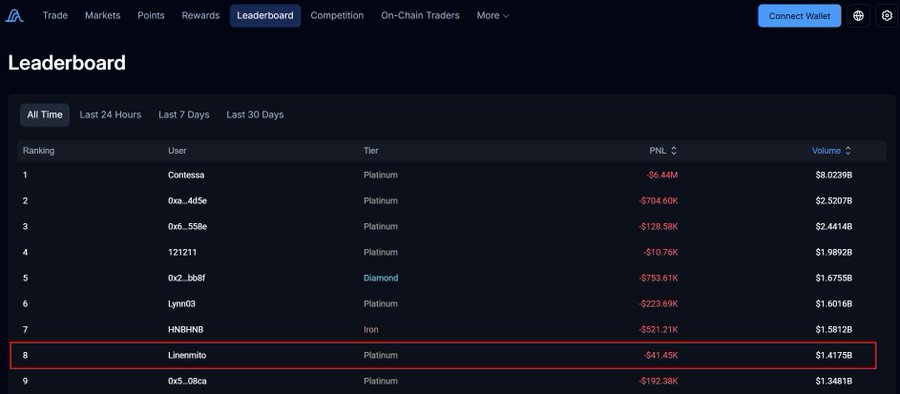Select the Leaderboard nav tab
Image resolution: width=900 pixels, height=394 pixels.
point(265,16)
